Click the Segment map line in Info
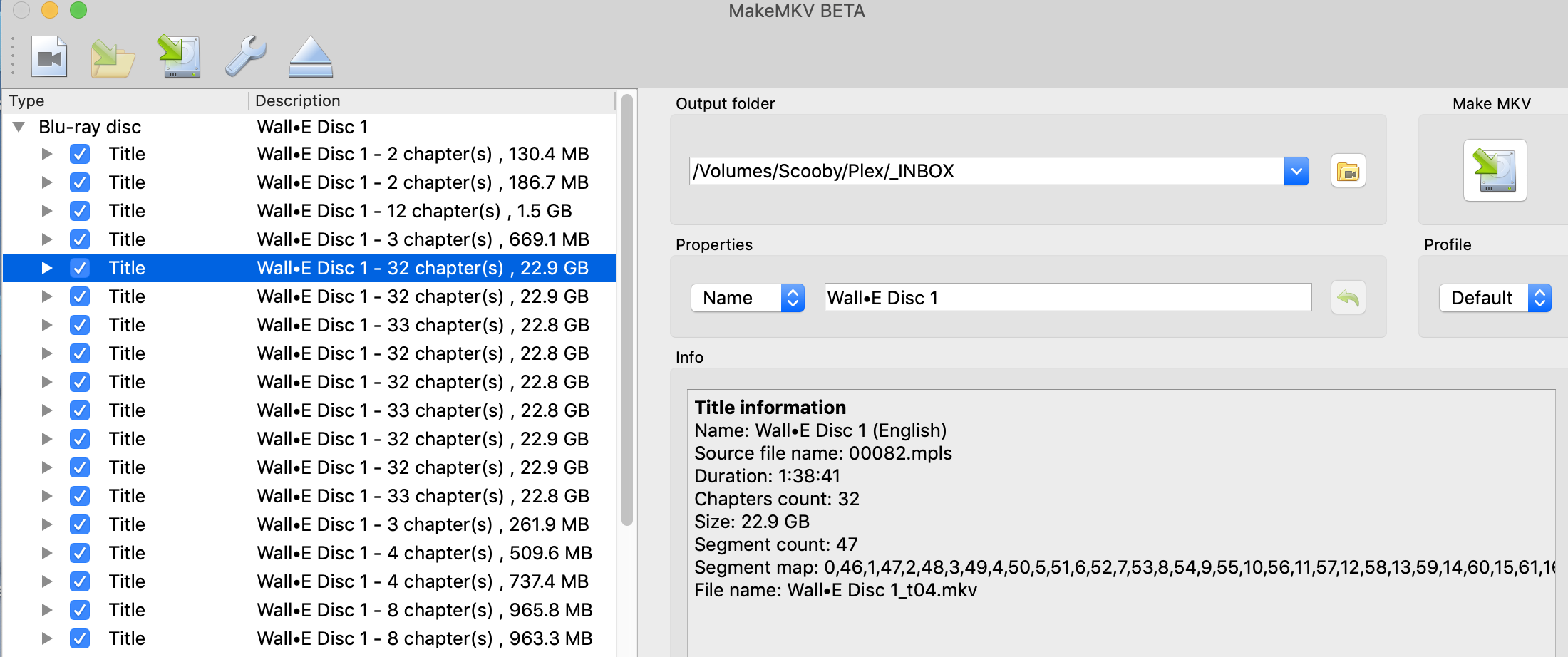 pos(1125,567)
